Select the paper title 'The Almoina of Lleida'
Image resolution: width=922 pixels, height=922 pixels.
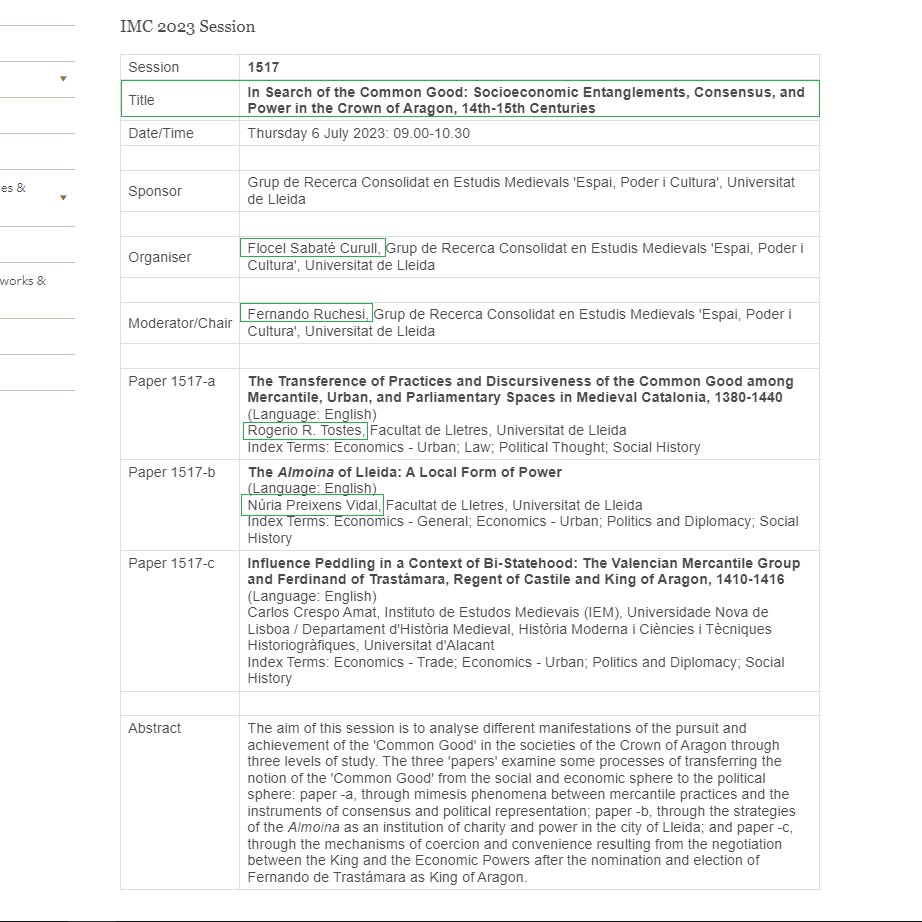pos(405,472)
